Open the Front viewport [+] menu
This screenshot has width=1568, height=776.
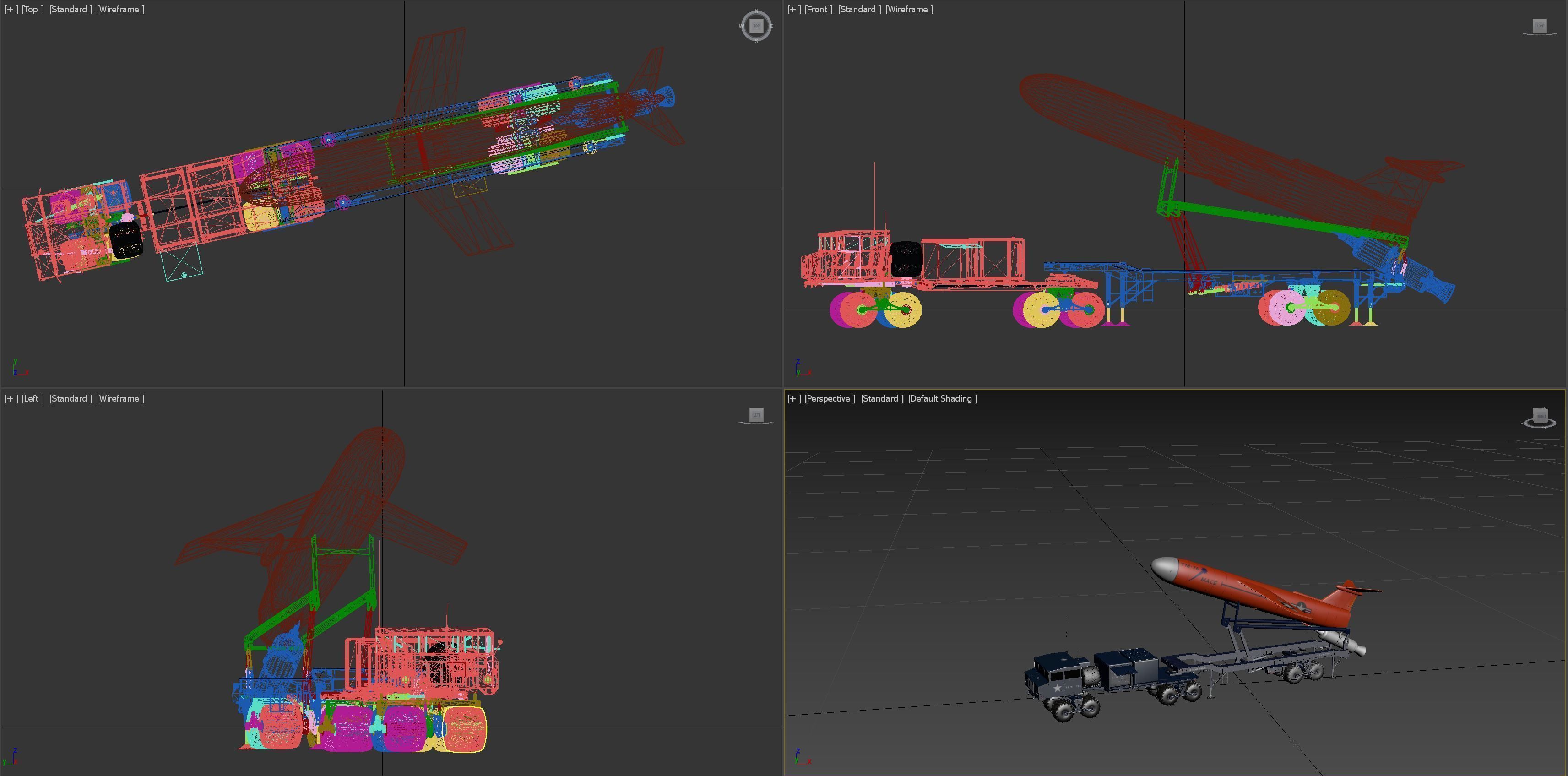[x=794, y=9]
